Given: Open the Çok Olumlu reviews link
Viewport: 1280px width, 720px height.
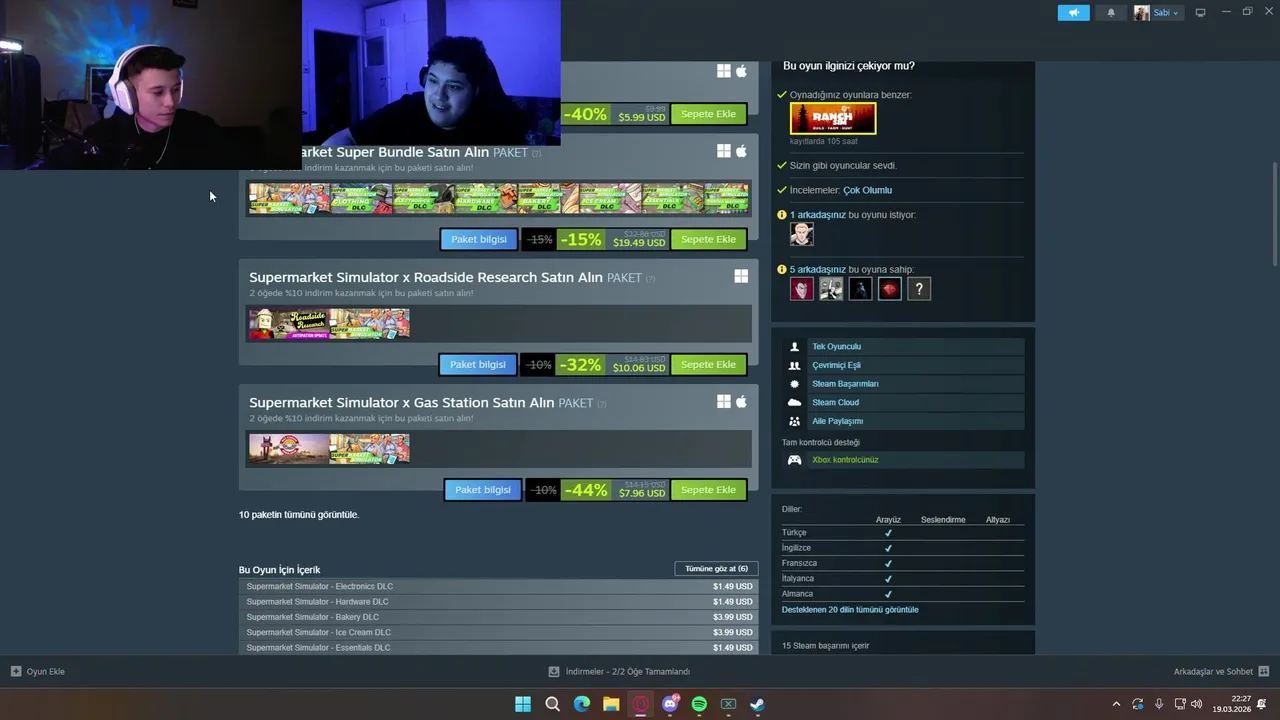Looking at the screenshot, I should pos(867,190).
